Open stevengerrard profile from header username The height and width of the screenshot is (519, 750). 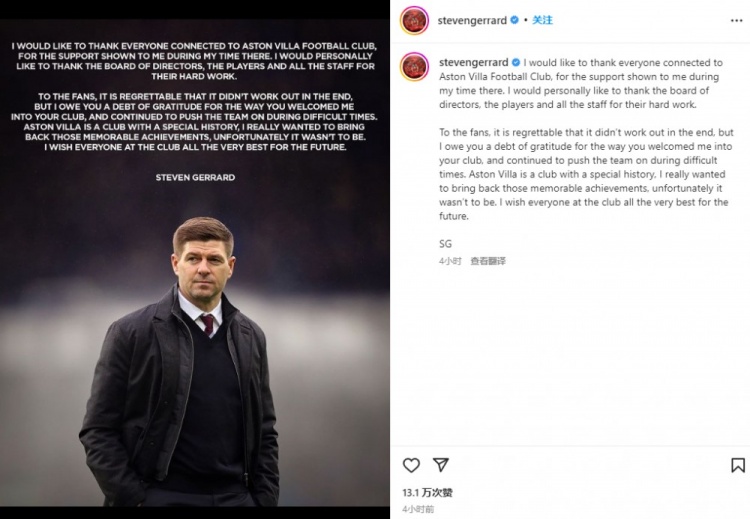point(472,21)
